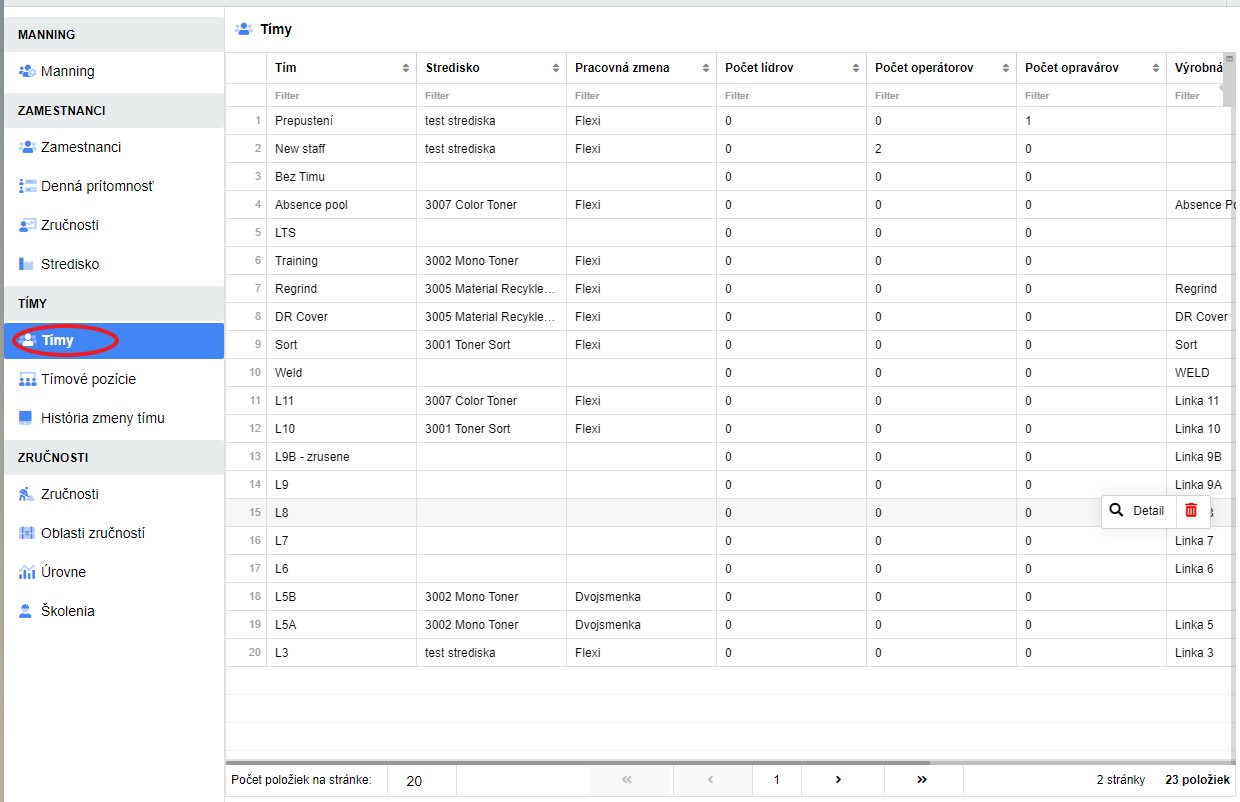Click the Stredisko sidebar icon

tap(27, 264)
